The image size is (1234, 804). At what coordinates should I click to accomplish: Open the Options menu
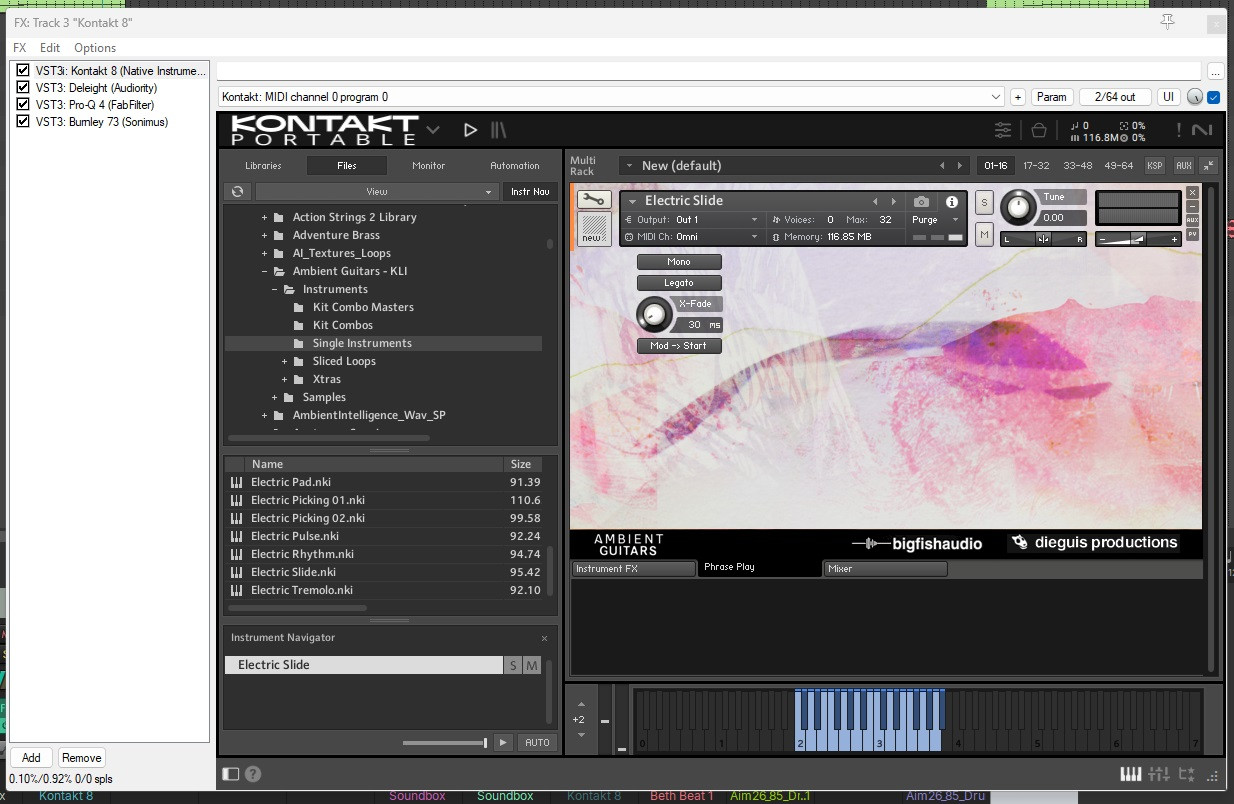point(95,48)
